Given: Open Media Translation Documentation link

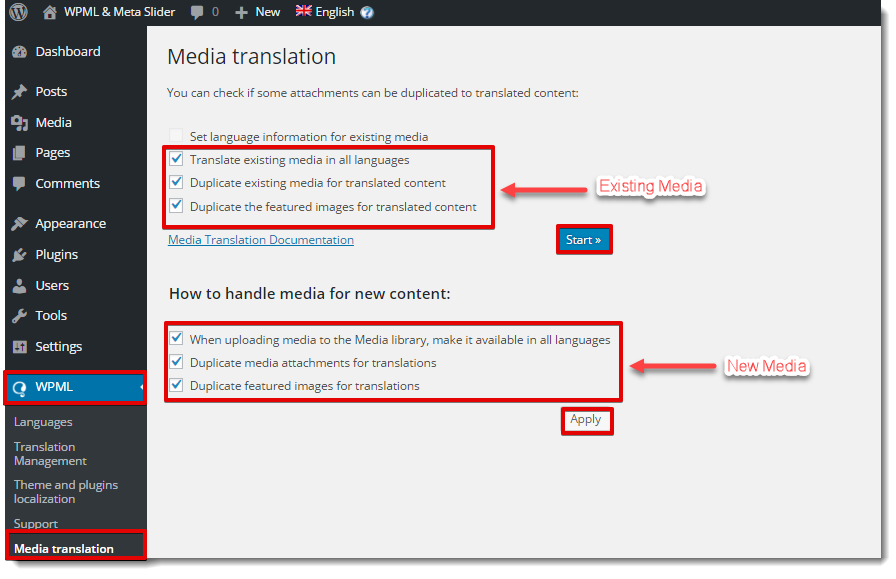Looking at the screenshot, I should (x=261, y=240).
